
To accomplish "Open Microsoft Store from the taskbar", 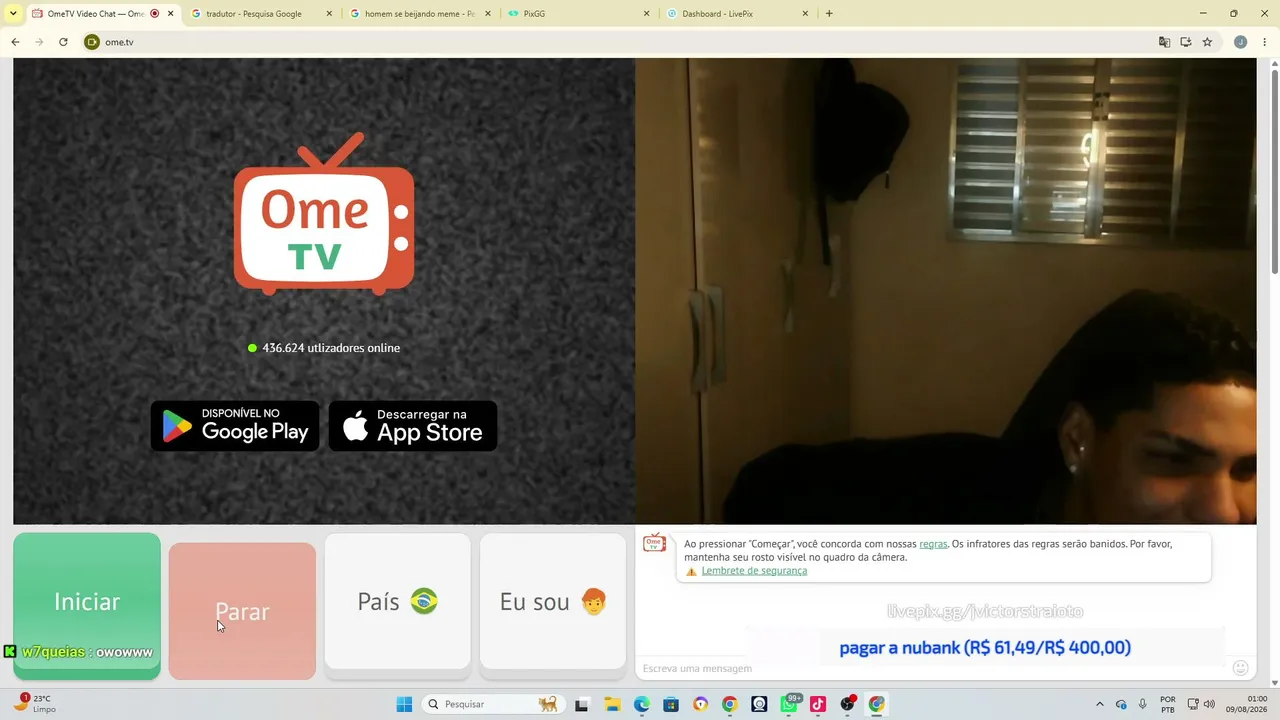I will point(671,704).
